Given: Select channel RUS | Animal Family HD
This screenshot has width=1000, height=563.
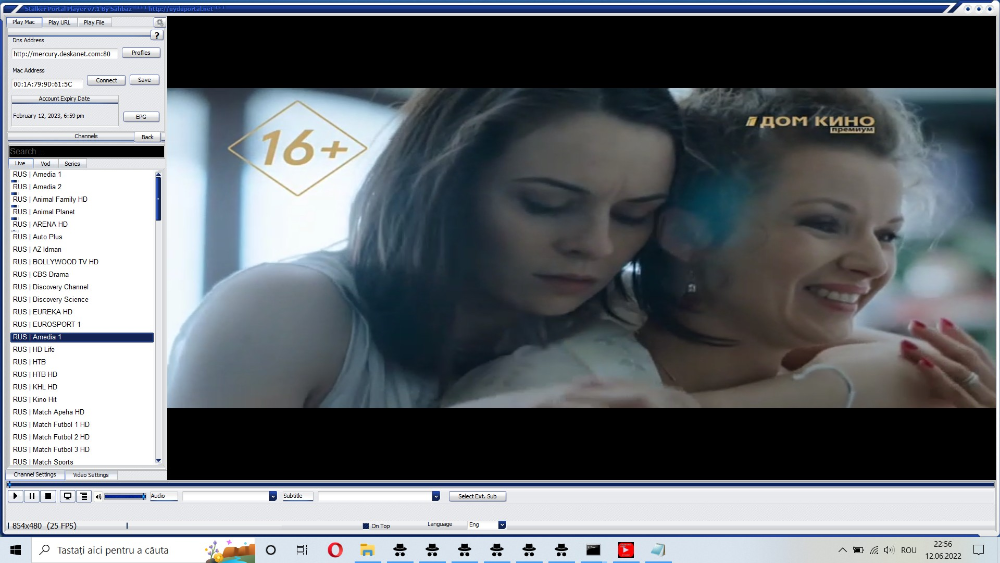Looking at the screenshot, I should point(82,200).
